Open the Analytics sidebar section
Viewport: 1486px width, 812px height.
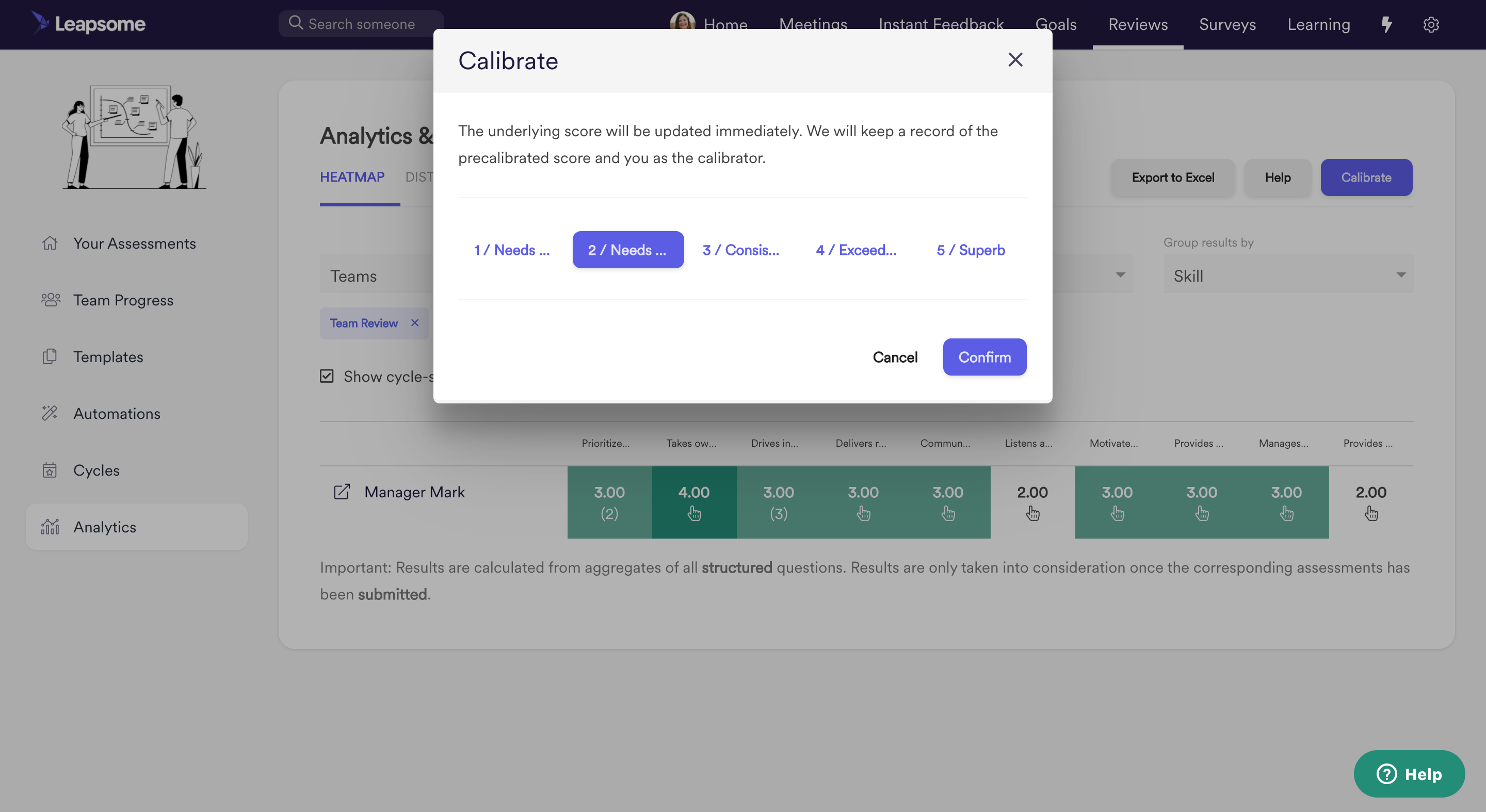click(105, 527)
